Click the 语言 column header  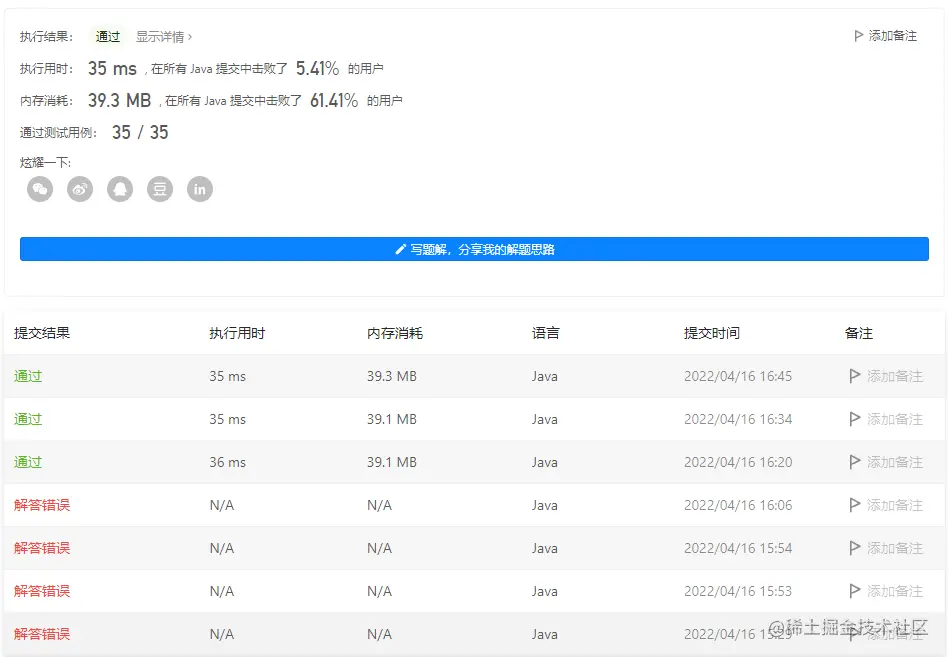[x=545, y=333]
